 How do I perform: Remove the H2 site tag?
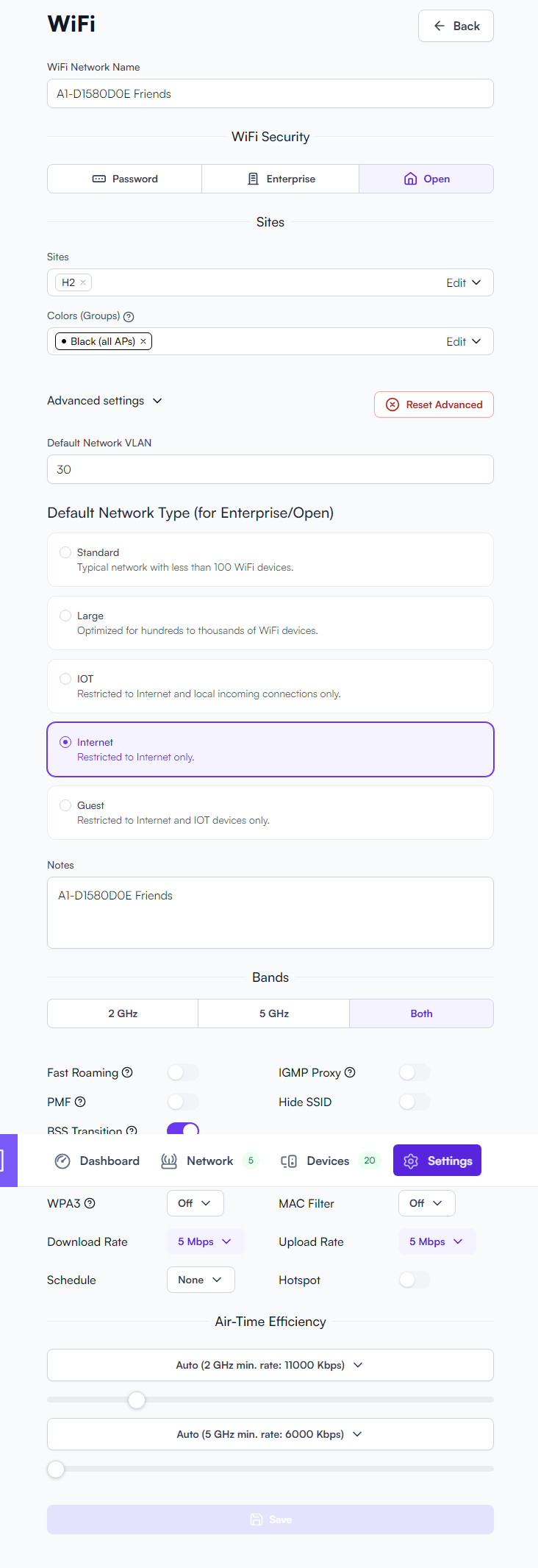[83, 282]
